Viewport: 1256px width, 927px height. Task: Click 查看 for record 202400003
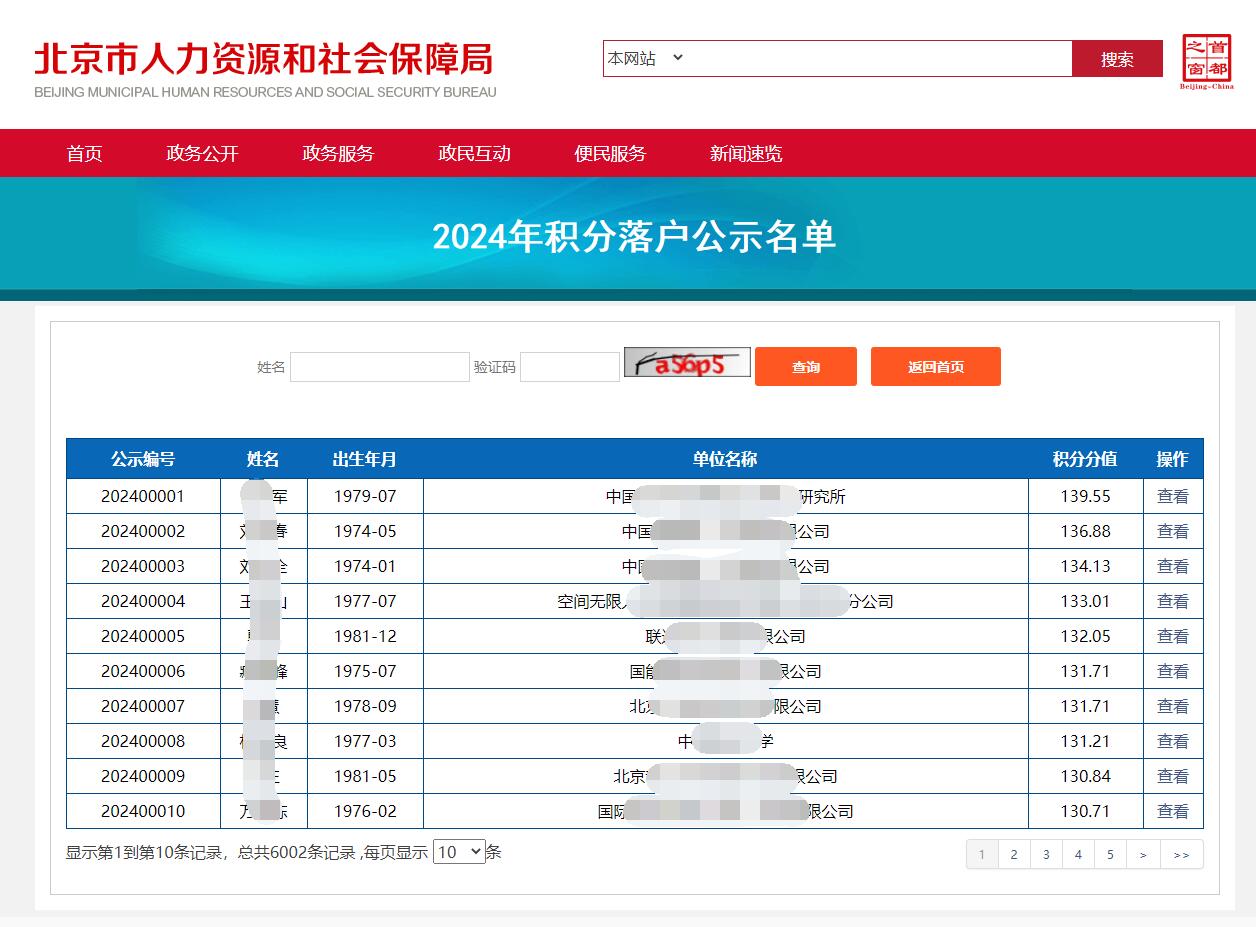click(x=1173, y=566)
